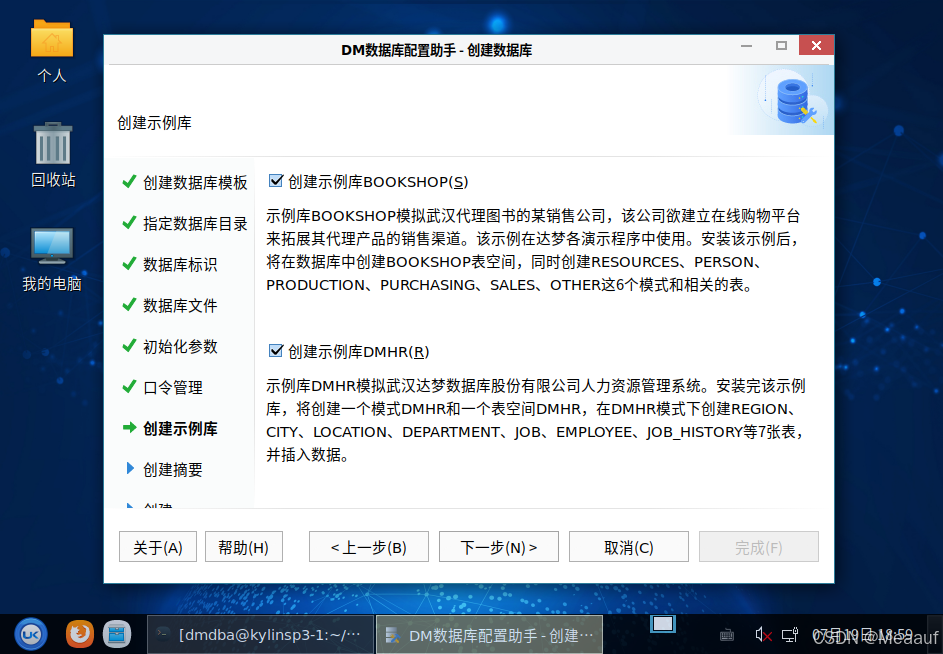This screenshot has height=654, width=943.
Task: Click the blue triangle beside 创建摘要
Action: [130, 467]
